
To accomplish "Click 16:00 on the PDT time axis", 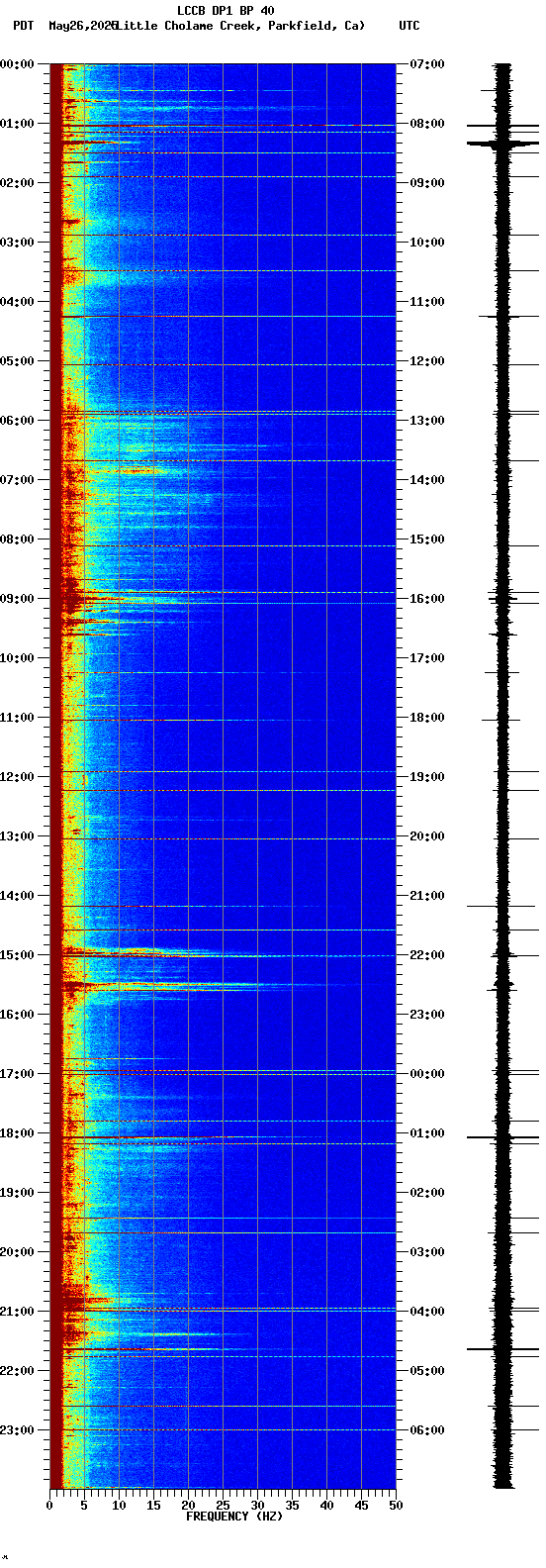I will coord(18,1015).
